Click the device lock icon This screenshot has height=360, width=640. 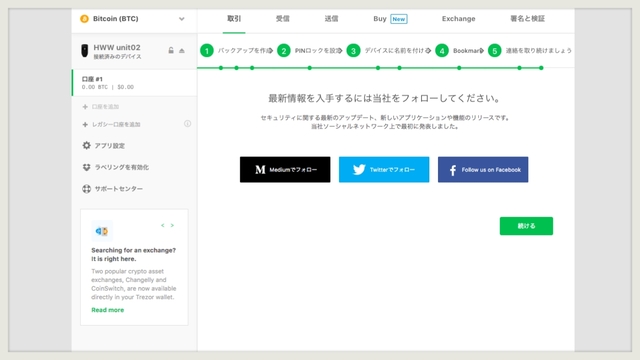[x=171, y=51]
